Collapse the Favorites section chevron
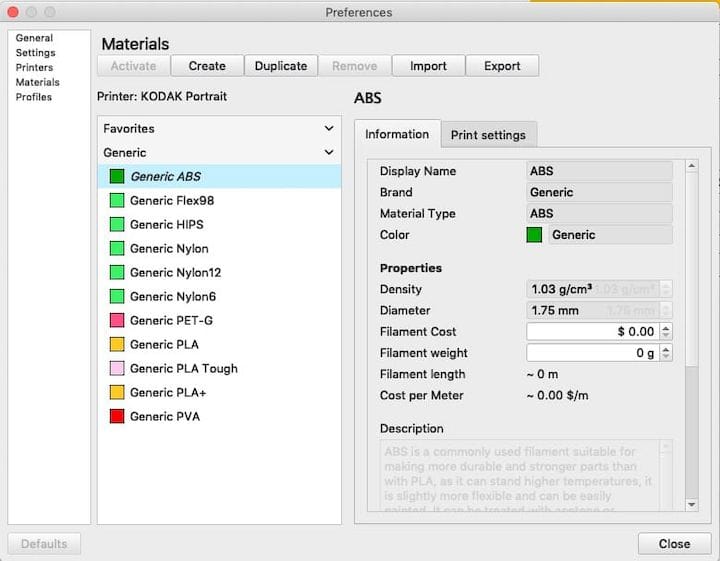The width and height of the screenshot is (720, 561). point(329,129)
